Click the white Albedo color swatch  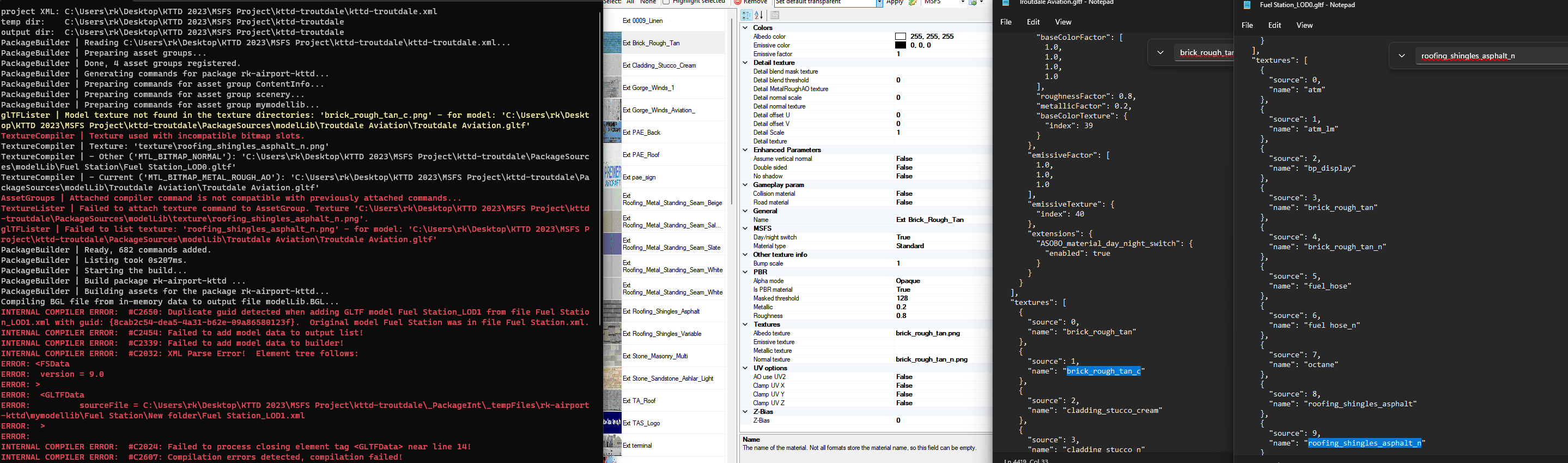click(900, 37)
